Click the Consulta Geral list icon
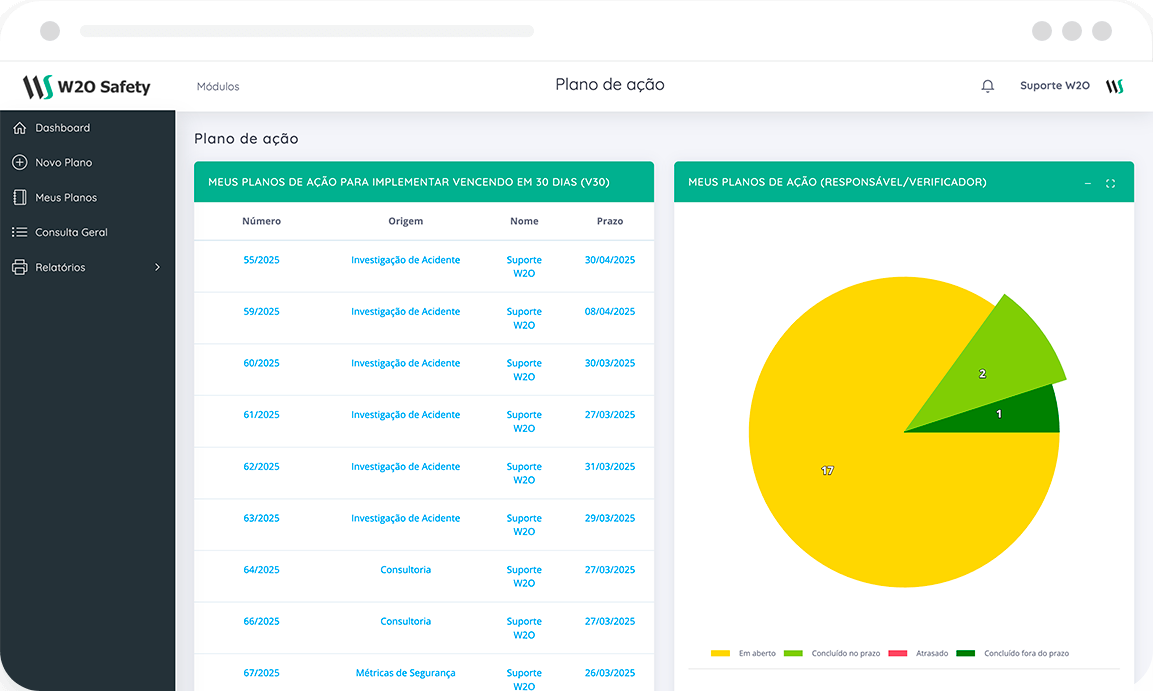The image size is (1153, 691). click(x=19, y=232)
